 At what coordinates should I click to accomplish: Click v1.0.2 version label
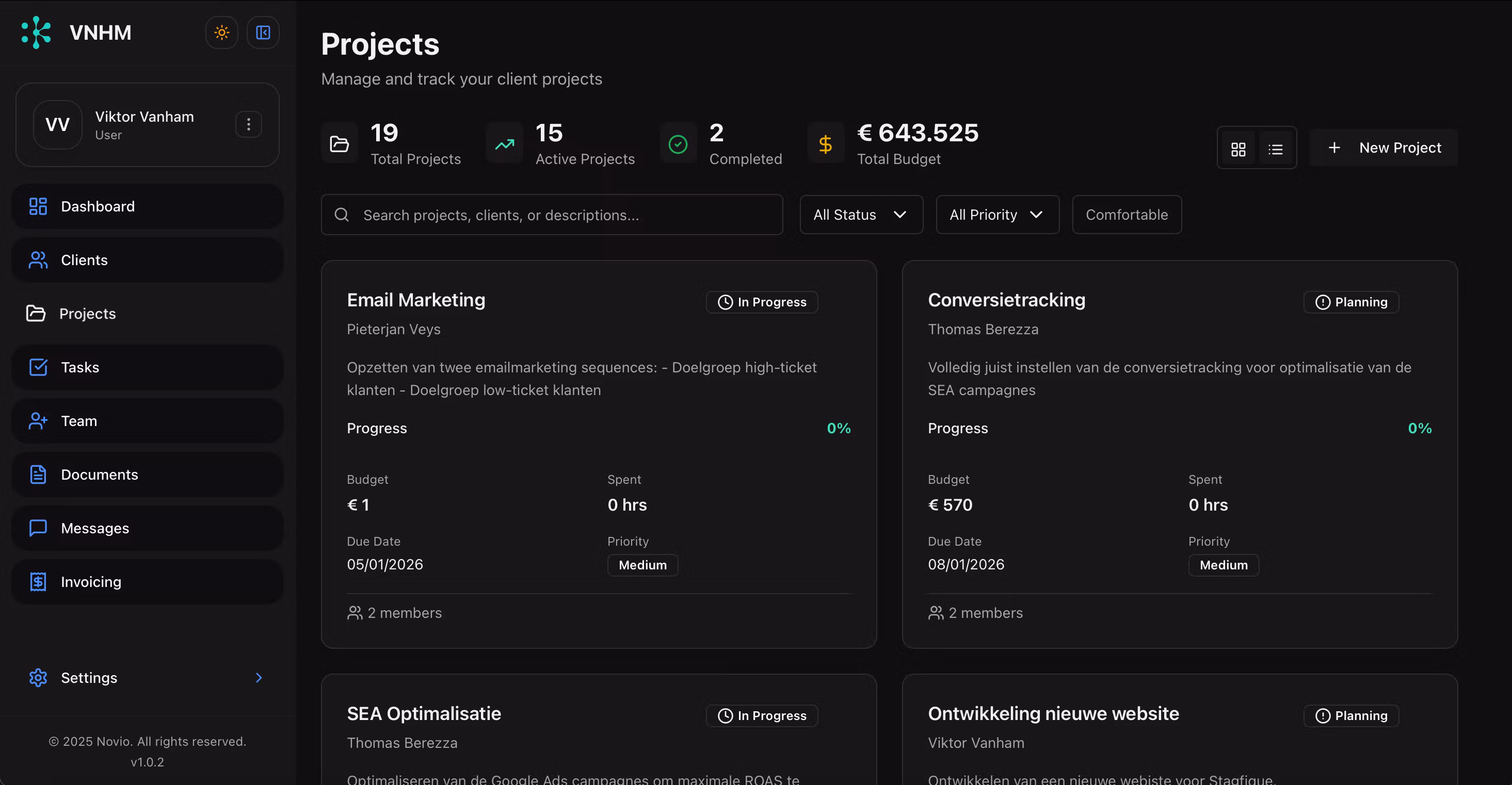tap(147, 762)
